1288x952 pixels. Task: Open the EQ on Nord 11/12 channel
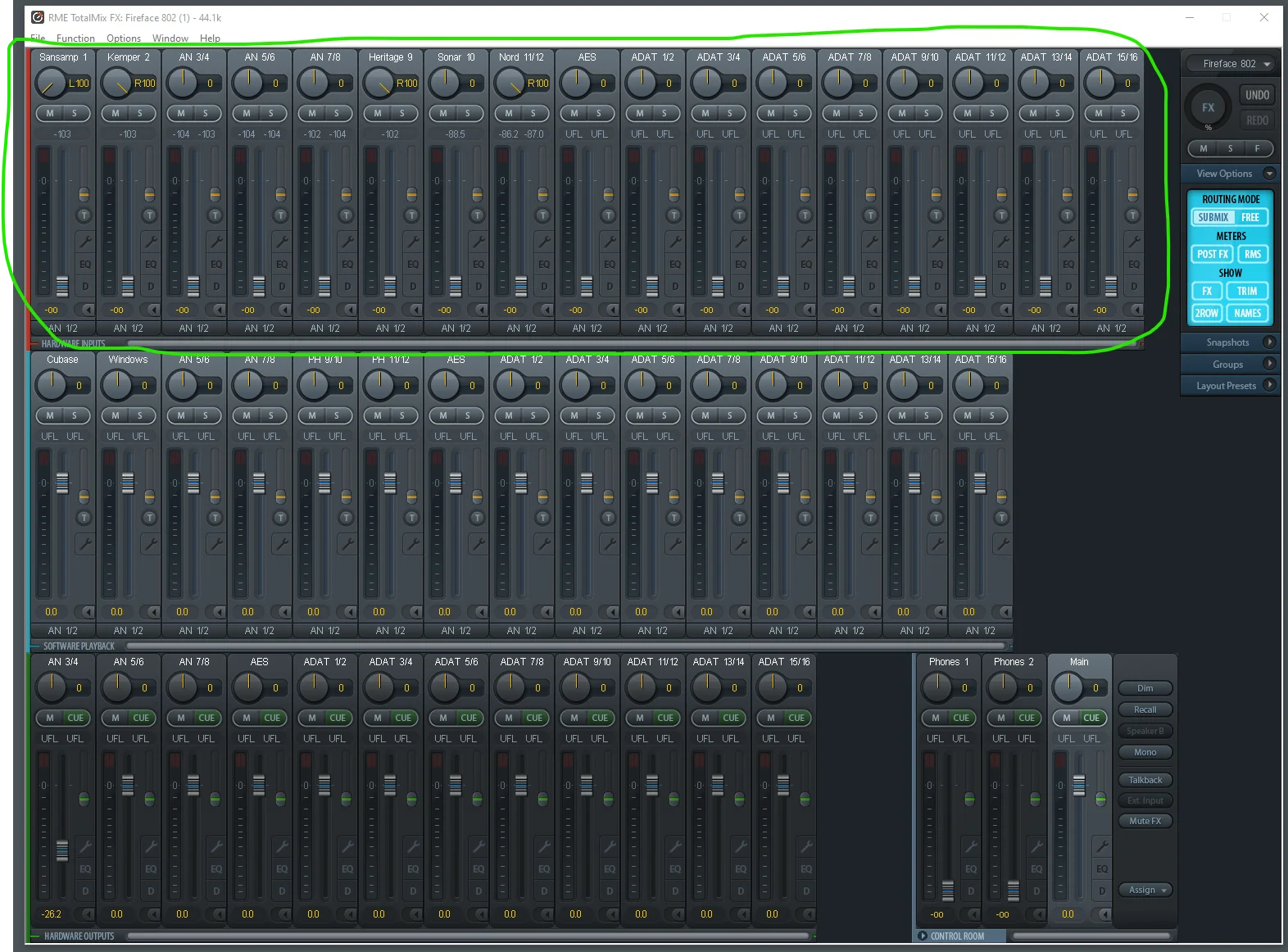tap(543, 265)
